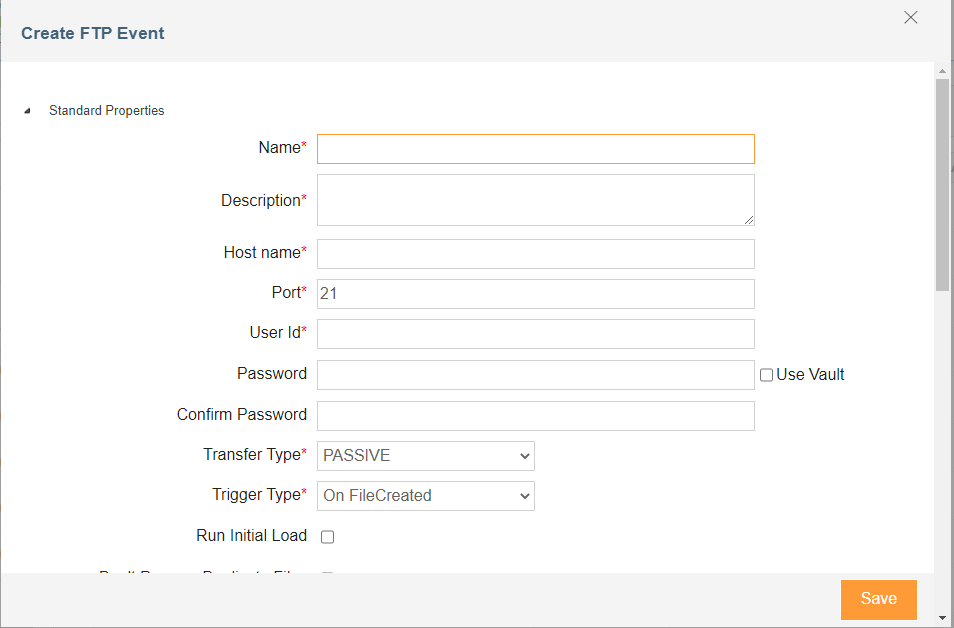Image resolution: width=954 pixels, height=628 pixels.
Task: Save the FTP event
Action: (x=879, y=599)
